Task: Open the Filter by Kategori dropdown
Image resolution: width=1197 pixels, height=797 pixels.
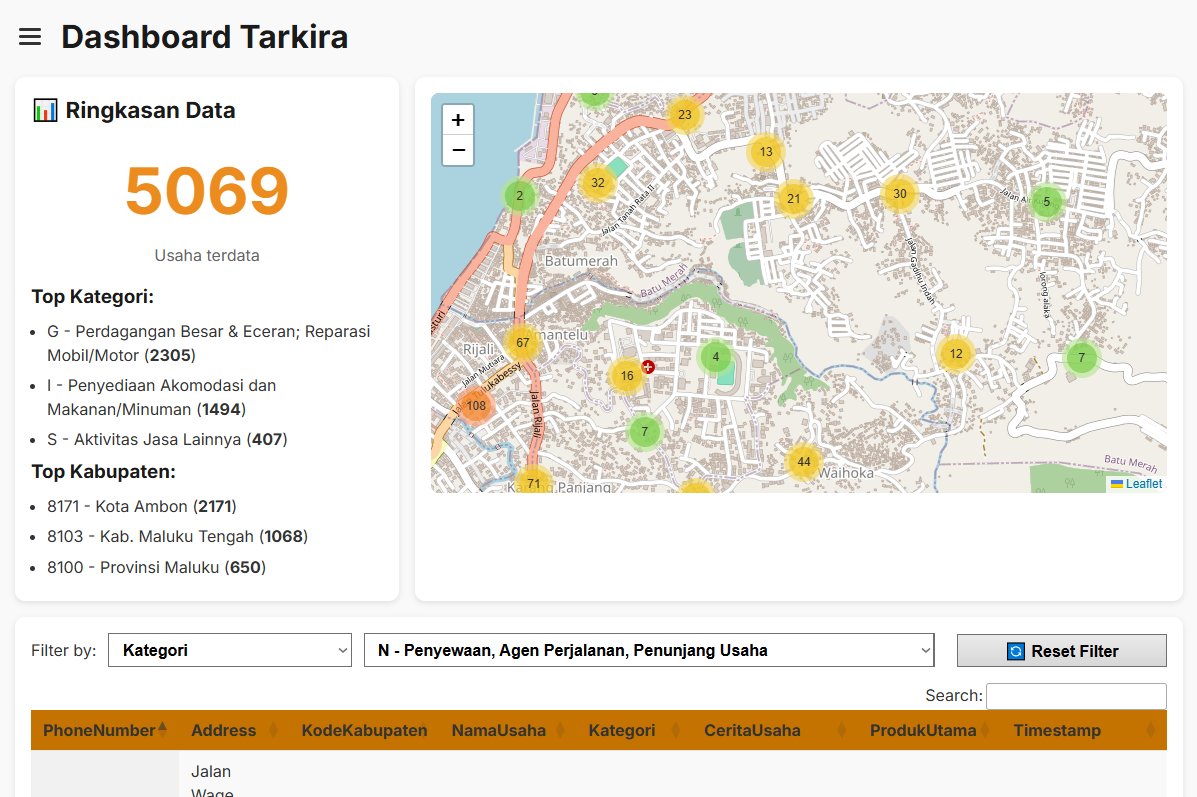Action: point(230,650)
